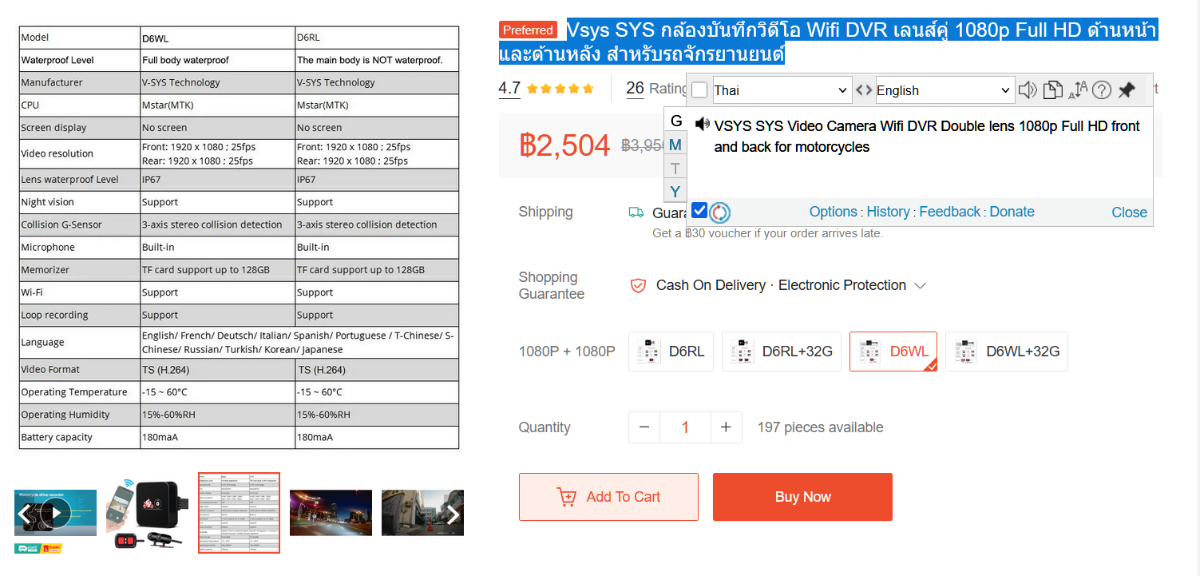This screenshot has height=576, width=1200.
Task: Click the circular refresh icon in popup footer
Action: click(x=720, y=212)
